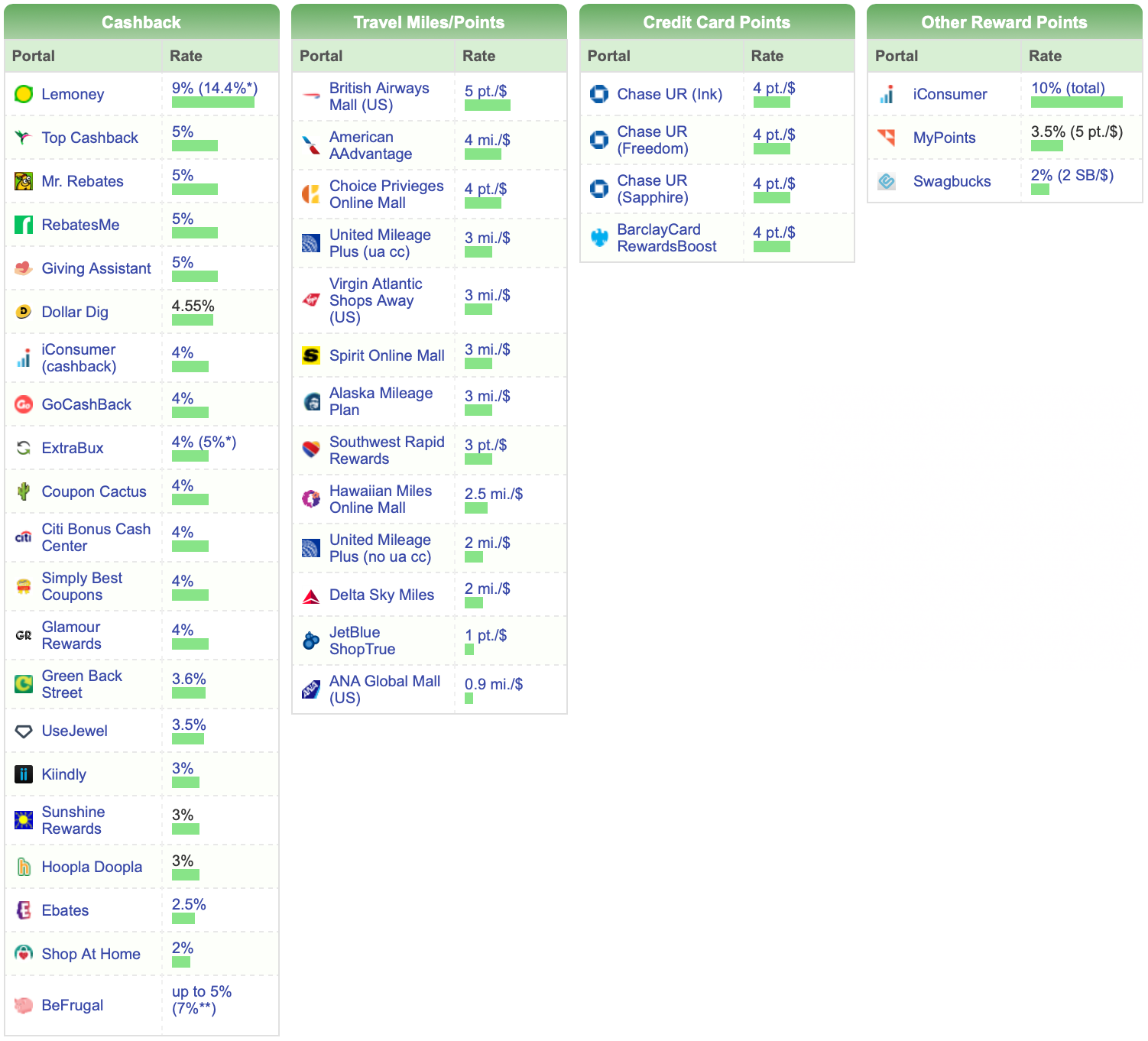1148x1041 pixels.
Task: Click the Mr. Rebates icon
Action: (24, 181)
